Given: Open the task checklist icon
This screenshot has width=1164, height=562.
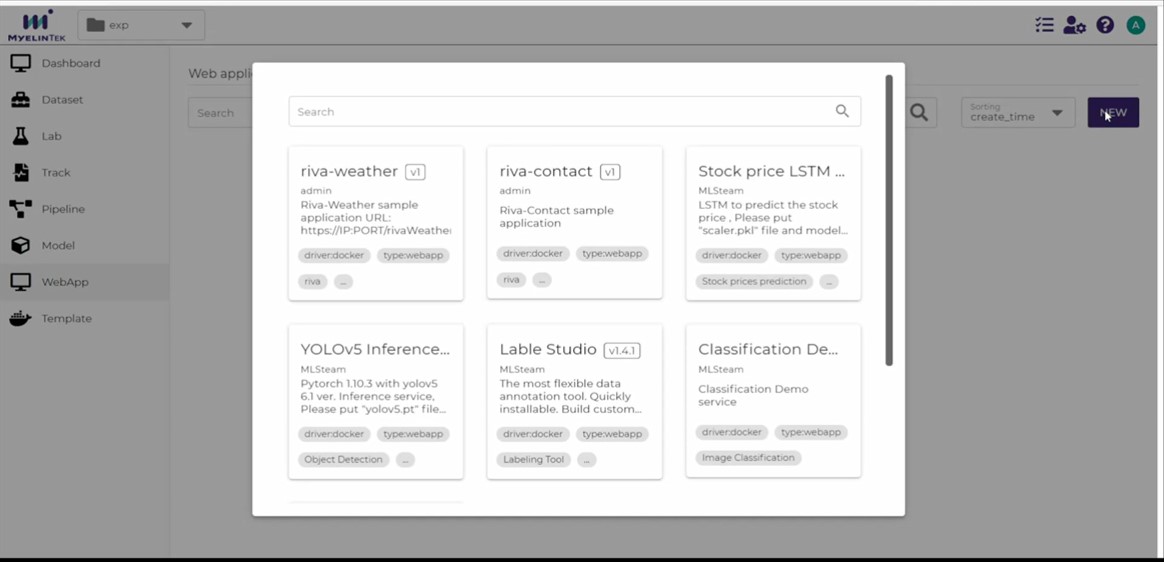Looking at the screenshot, I should (1044, 25).
